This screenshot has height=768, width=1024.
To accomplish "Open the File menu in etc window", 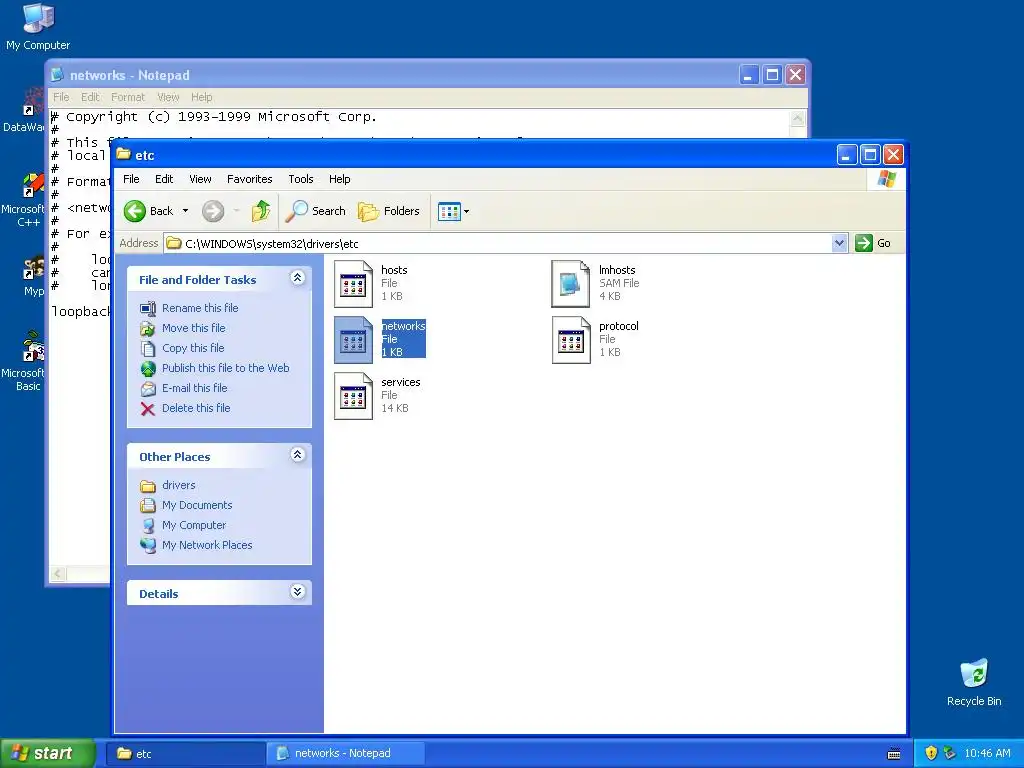I will (x=131, y=179).
